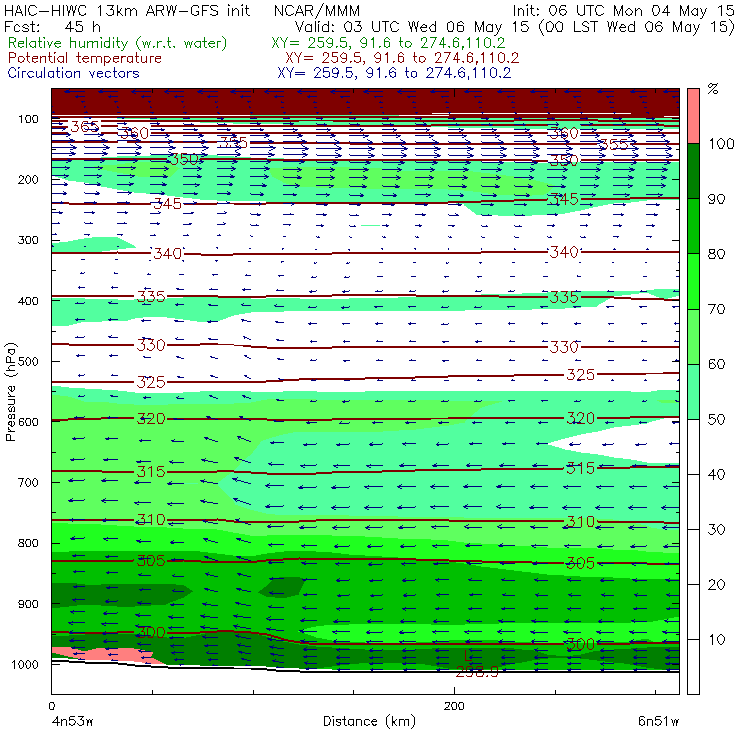Click the 80–90% green colorbar segment

pyautogui.click(x=693, y=226)
